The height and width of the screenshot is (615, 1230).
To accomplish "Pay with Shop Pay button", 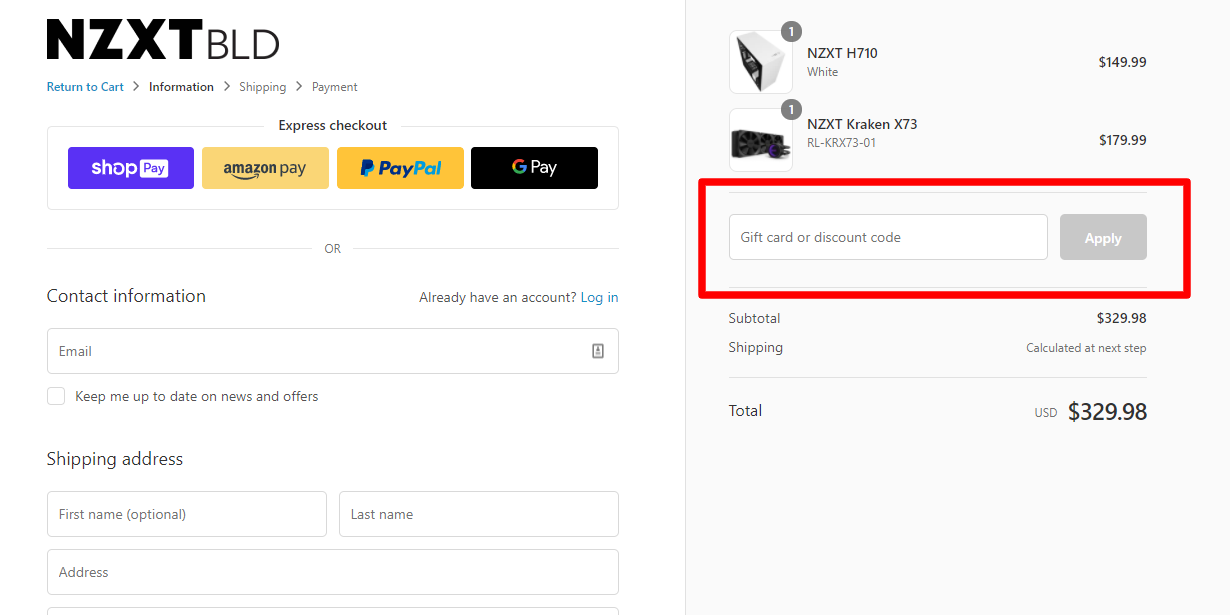I will (131, 168).
